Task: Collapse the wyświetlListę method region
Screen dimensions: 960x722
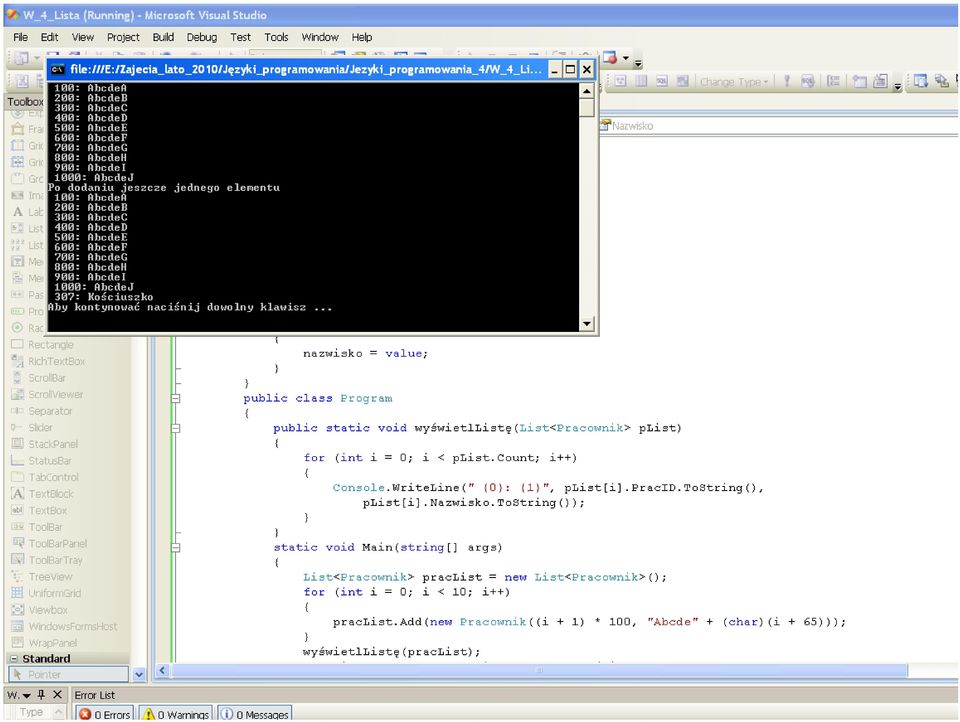Action: (176, 428)
